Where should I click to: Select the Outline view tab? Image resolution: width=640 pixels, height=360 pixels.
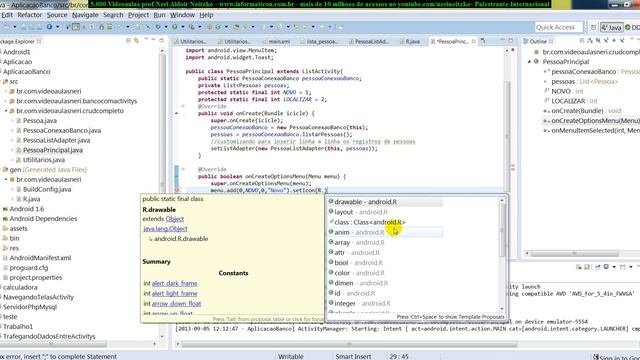[x=538, y=41]
